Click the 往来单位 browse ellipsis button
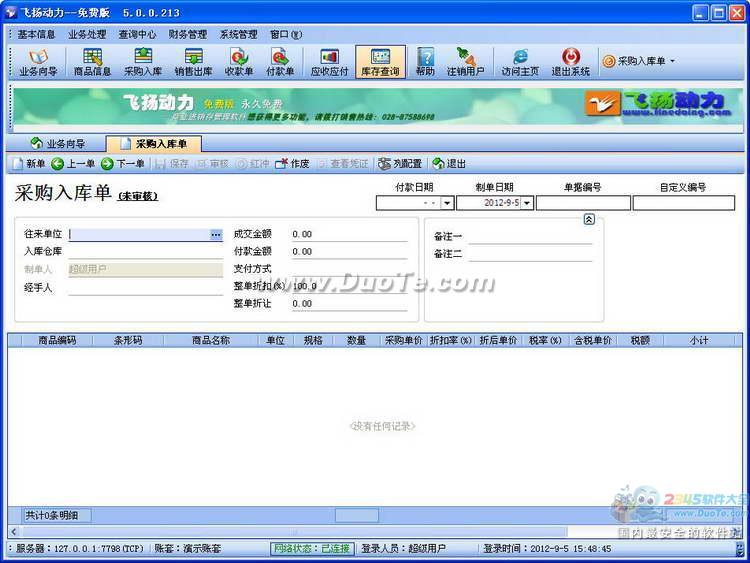The height and width of the screenshot is (563, 750). [x=216, y=234]
